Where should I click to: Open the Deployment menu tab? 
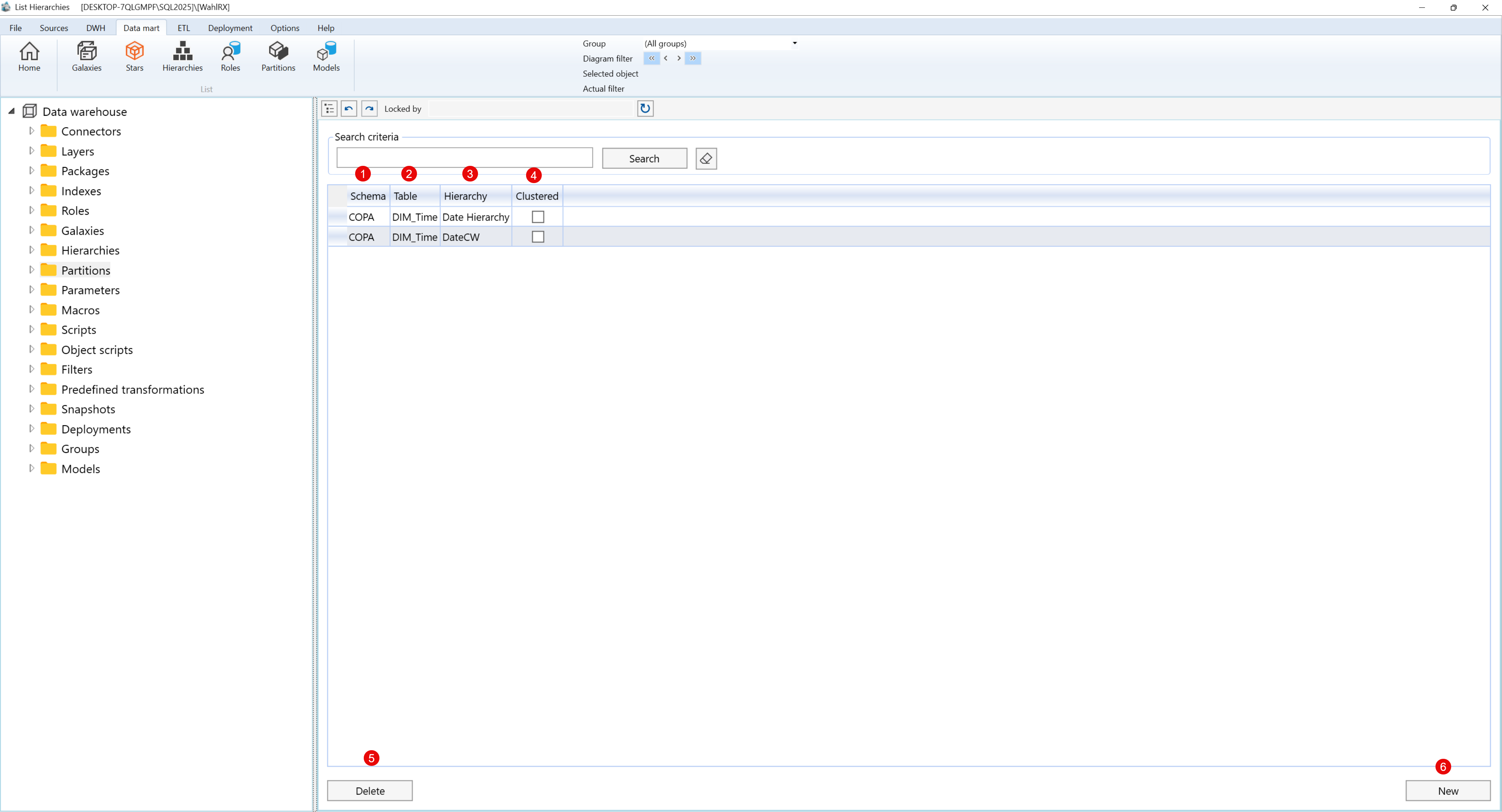tap(230, 28)
